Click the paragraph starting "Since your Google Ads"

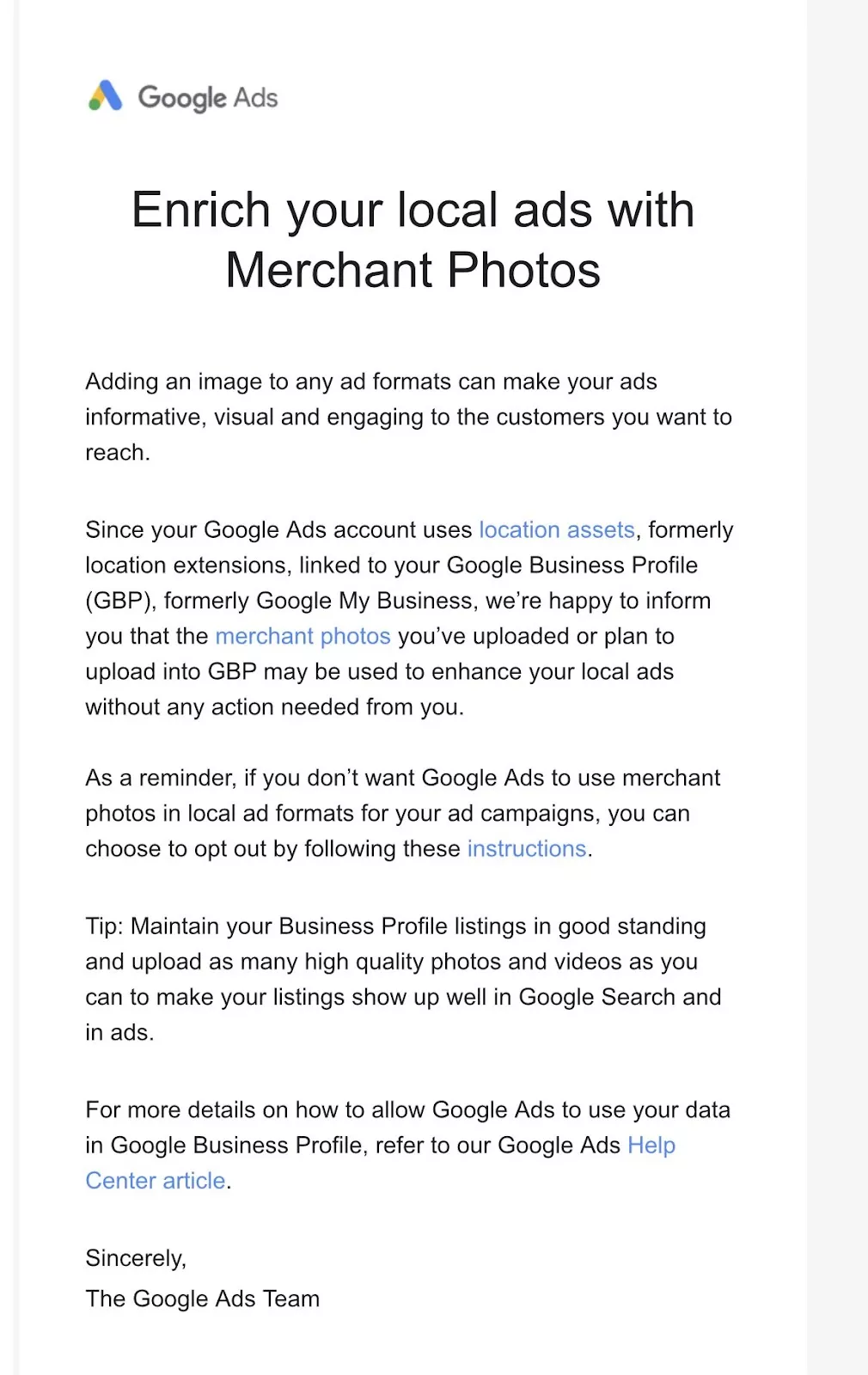click(x=409, y=618)
